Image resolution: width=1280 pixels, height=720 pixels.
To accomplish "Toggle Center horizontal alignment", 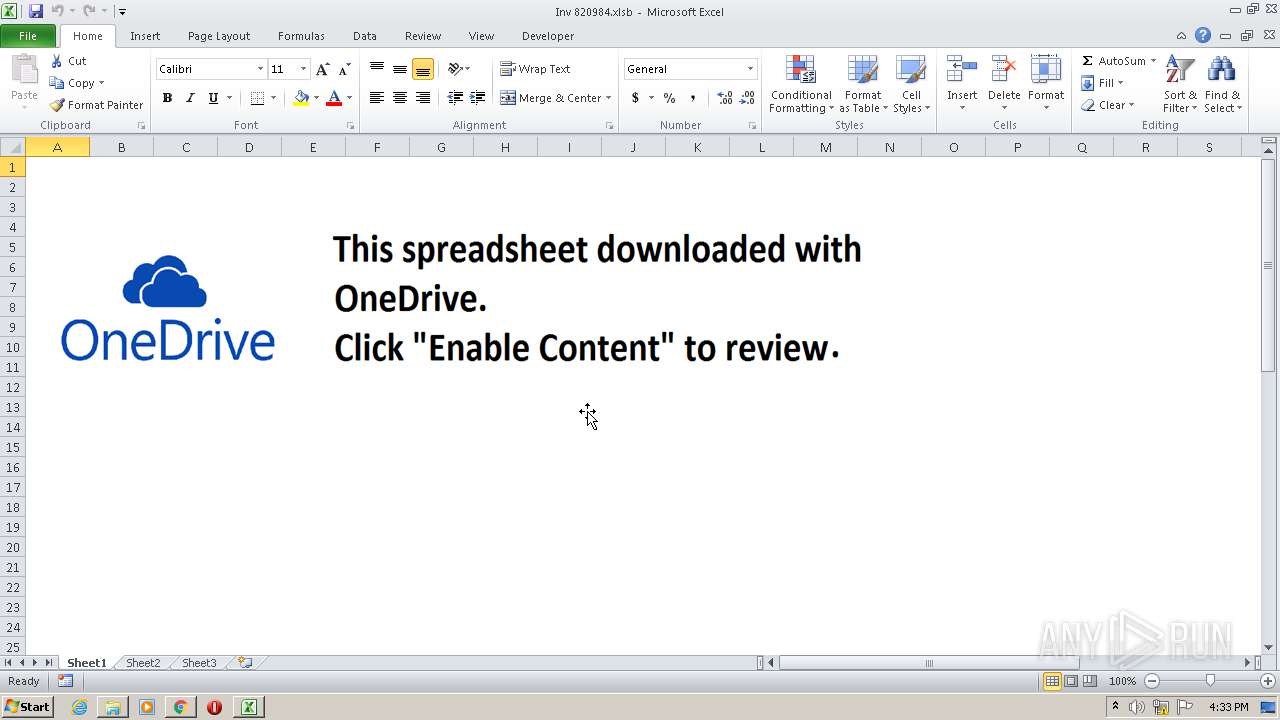I will pyautogui.click(x=400, y=98).
